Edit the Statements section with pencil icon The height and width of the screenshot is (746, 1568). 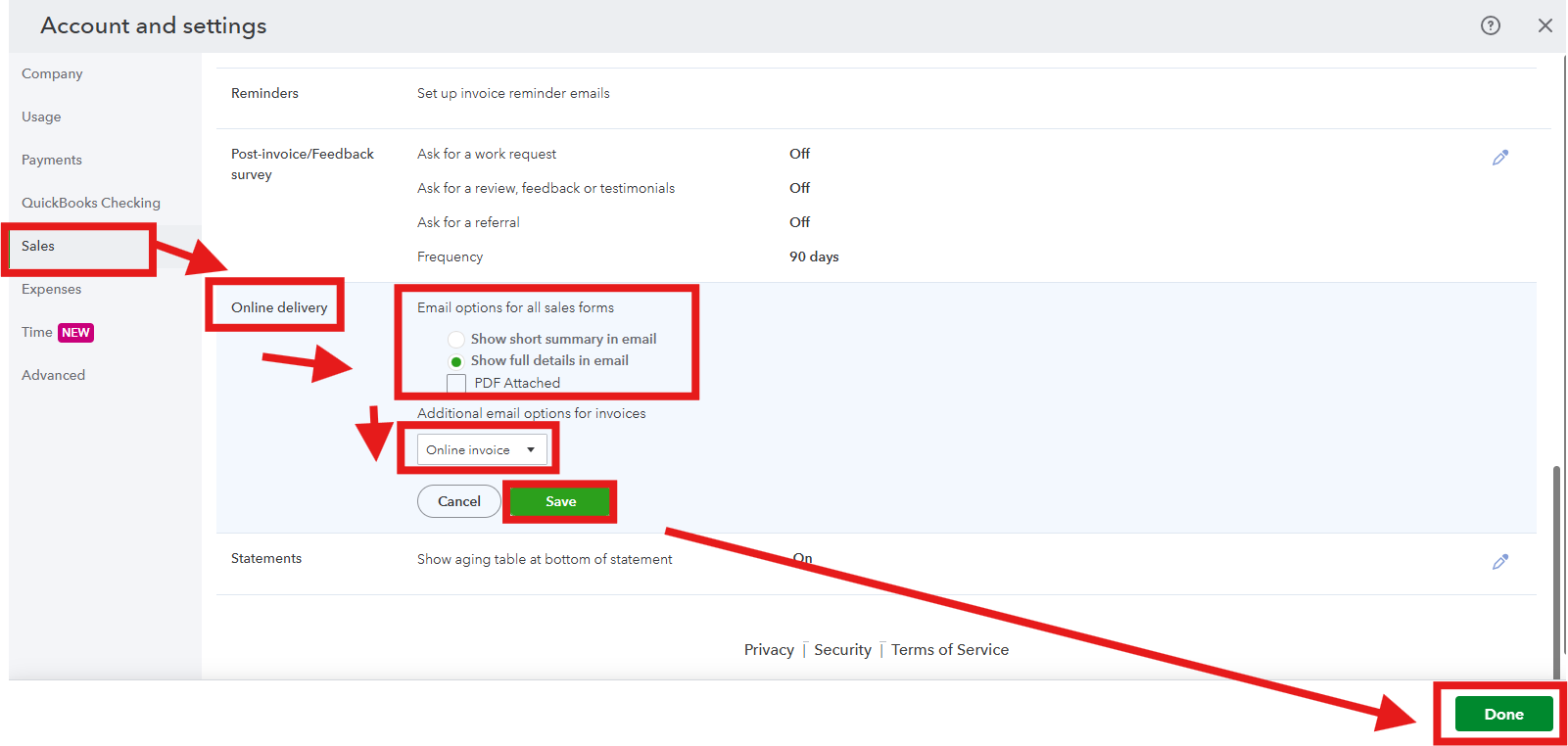(1499, 562)
